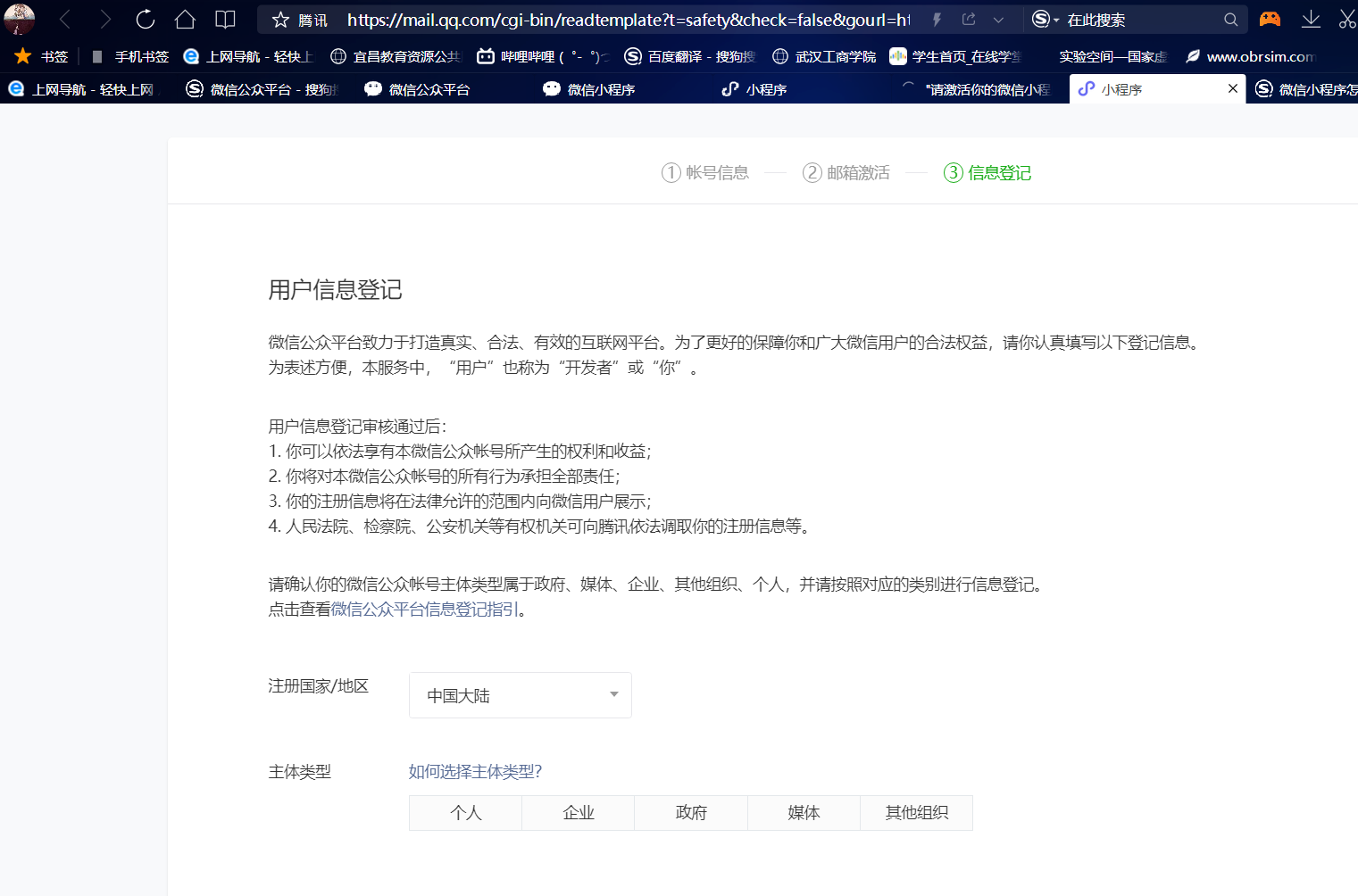Image resolution: width=1358 pixels, height=896 pixels.
Task: Reload the page with refresh icon
Action: click(146, 20)
